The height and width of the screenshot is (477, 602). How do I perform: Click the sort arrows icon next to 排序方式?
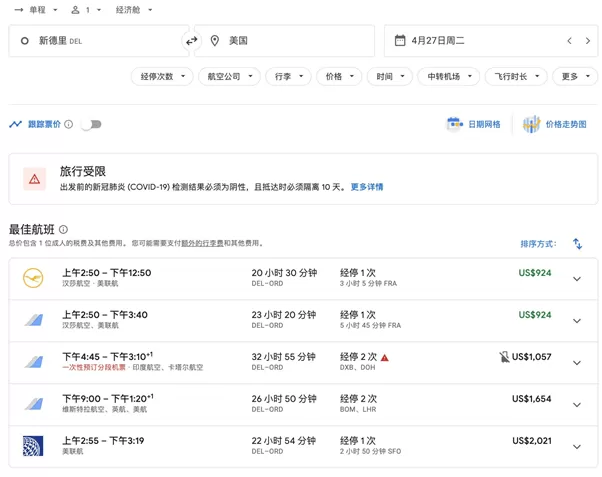tap(577, 243)
